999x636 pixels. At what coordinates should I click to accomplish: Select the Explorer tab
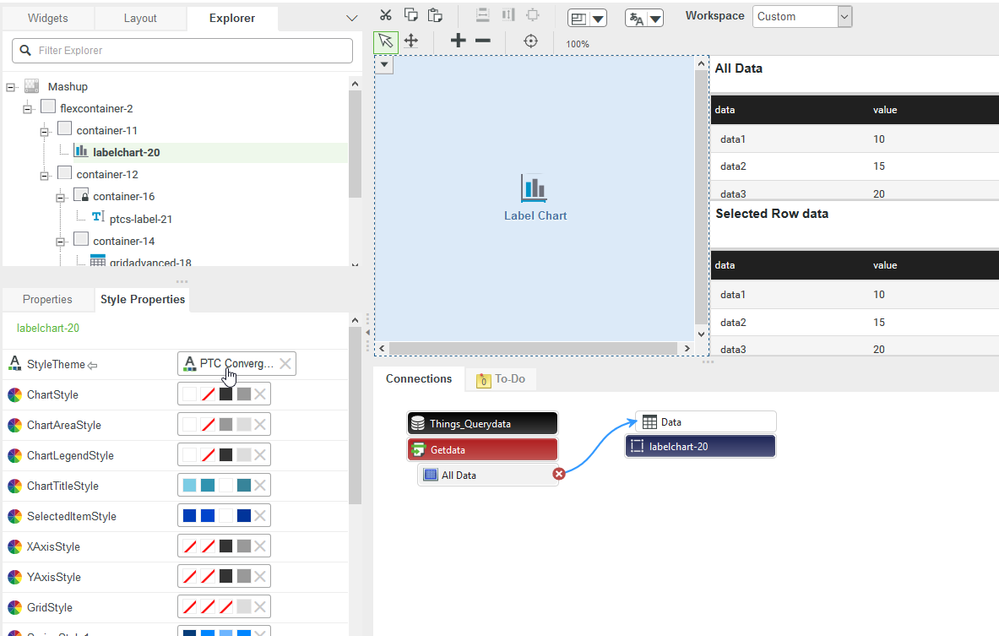pyautogui.click(x=232, y=18)
